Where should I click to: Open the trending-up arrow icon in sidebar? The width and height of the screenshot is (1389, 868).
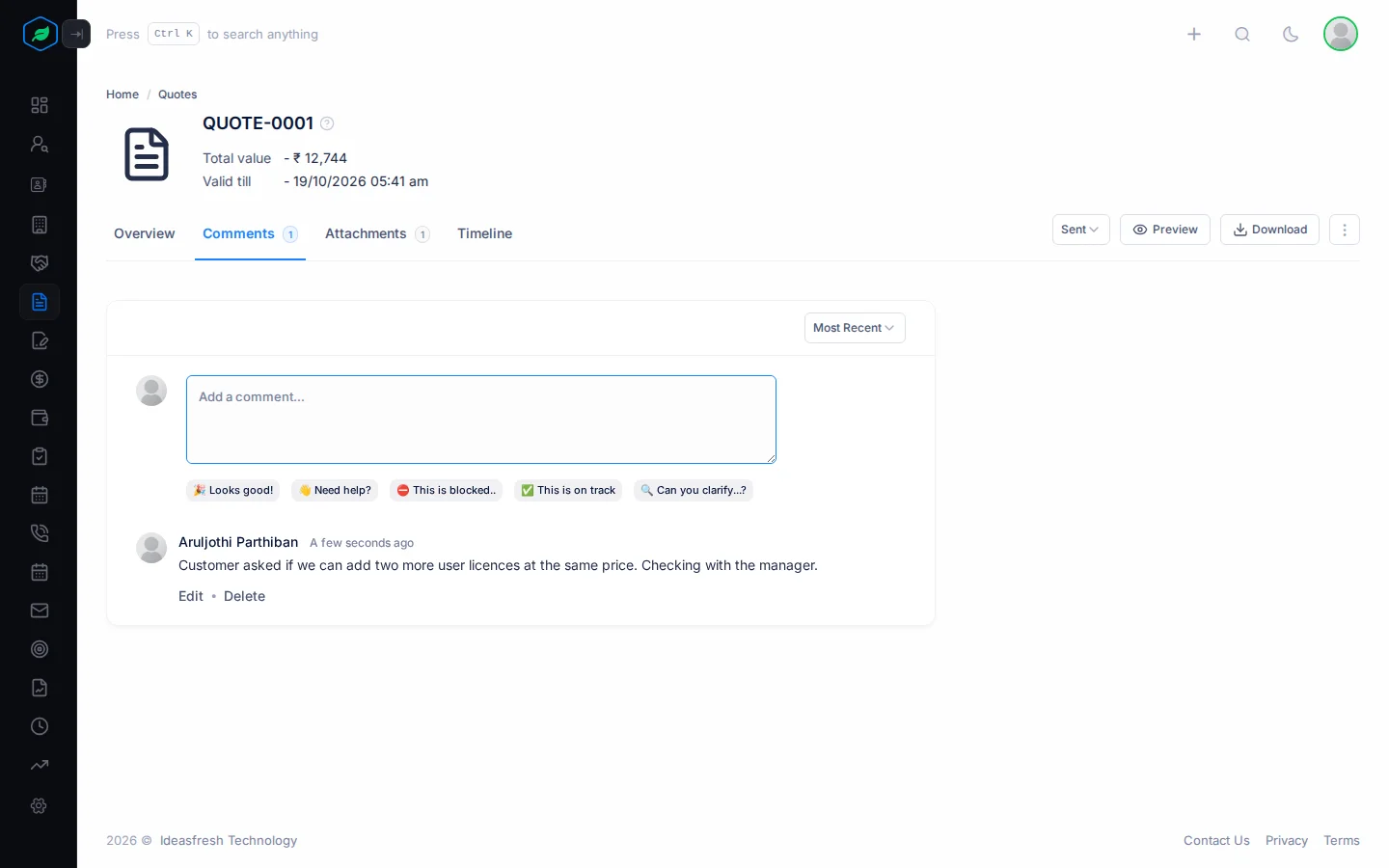pyautogui.click(x=40, y=765)
